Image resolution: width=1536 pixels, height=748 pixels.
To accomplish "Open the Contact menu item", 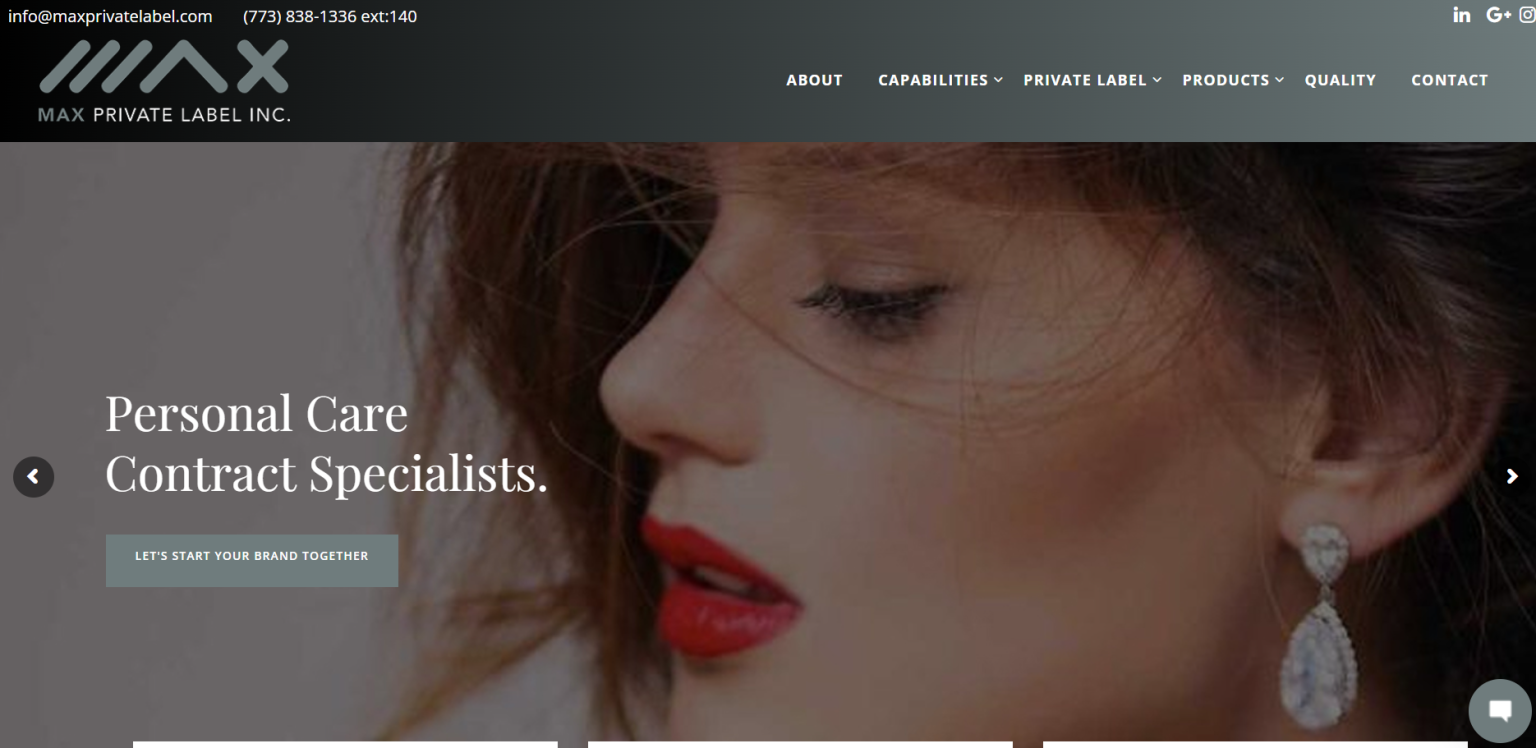I will [1449, 80].
